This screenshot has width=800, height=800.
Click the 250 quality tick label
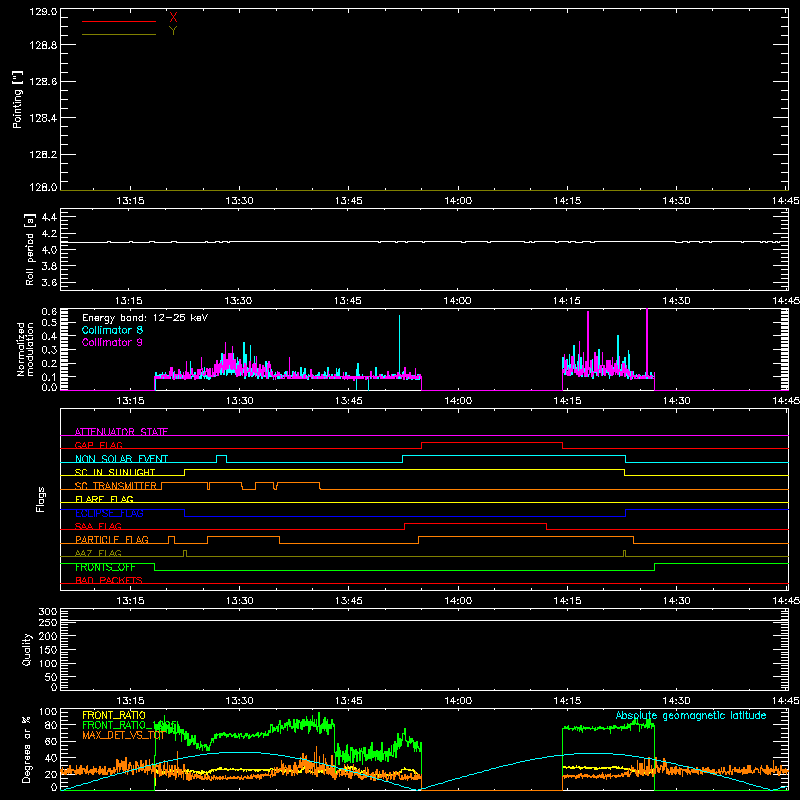(x=48, y=623)
